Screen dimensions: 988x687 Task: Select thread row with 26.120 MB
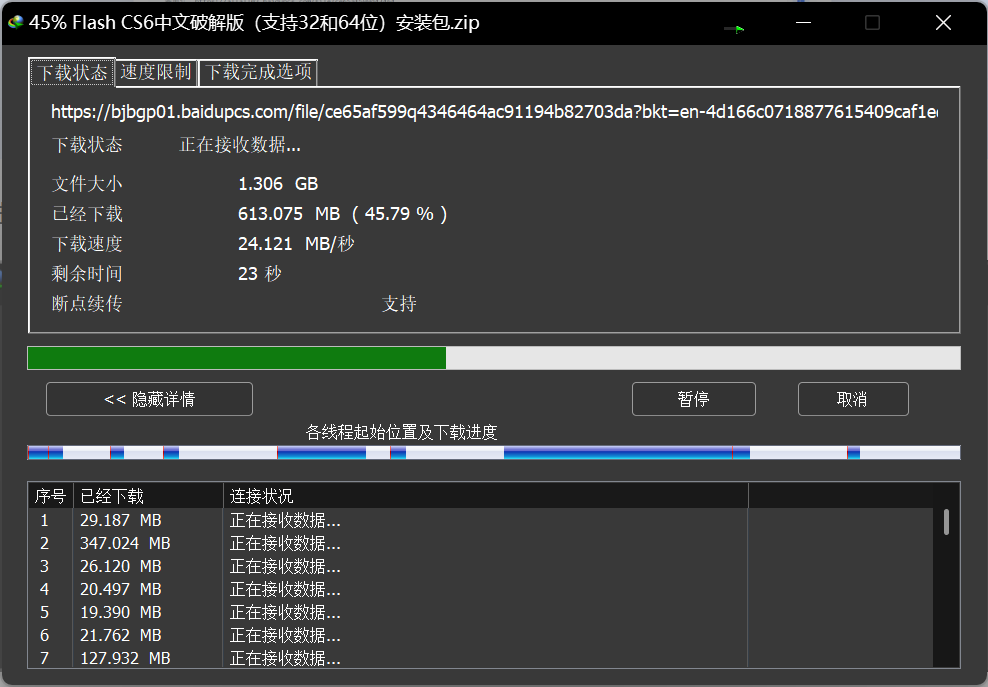click(x=481, y=567)
